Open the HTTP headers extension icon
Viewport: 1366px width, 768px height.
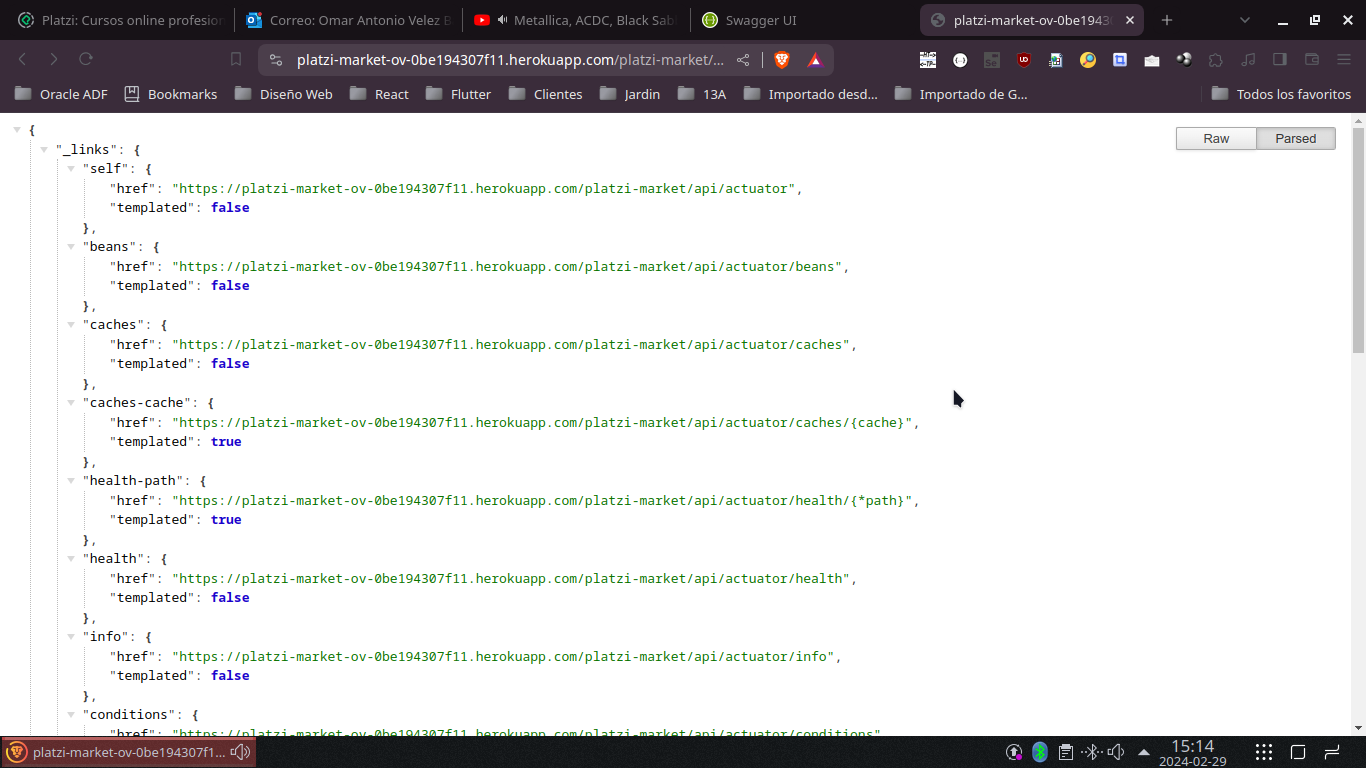coord(928,60)
